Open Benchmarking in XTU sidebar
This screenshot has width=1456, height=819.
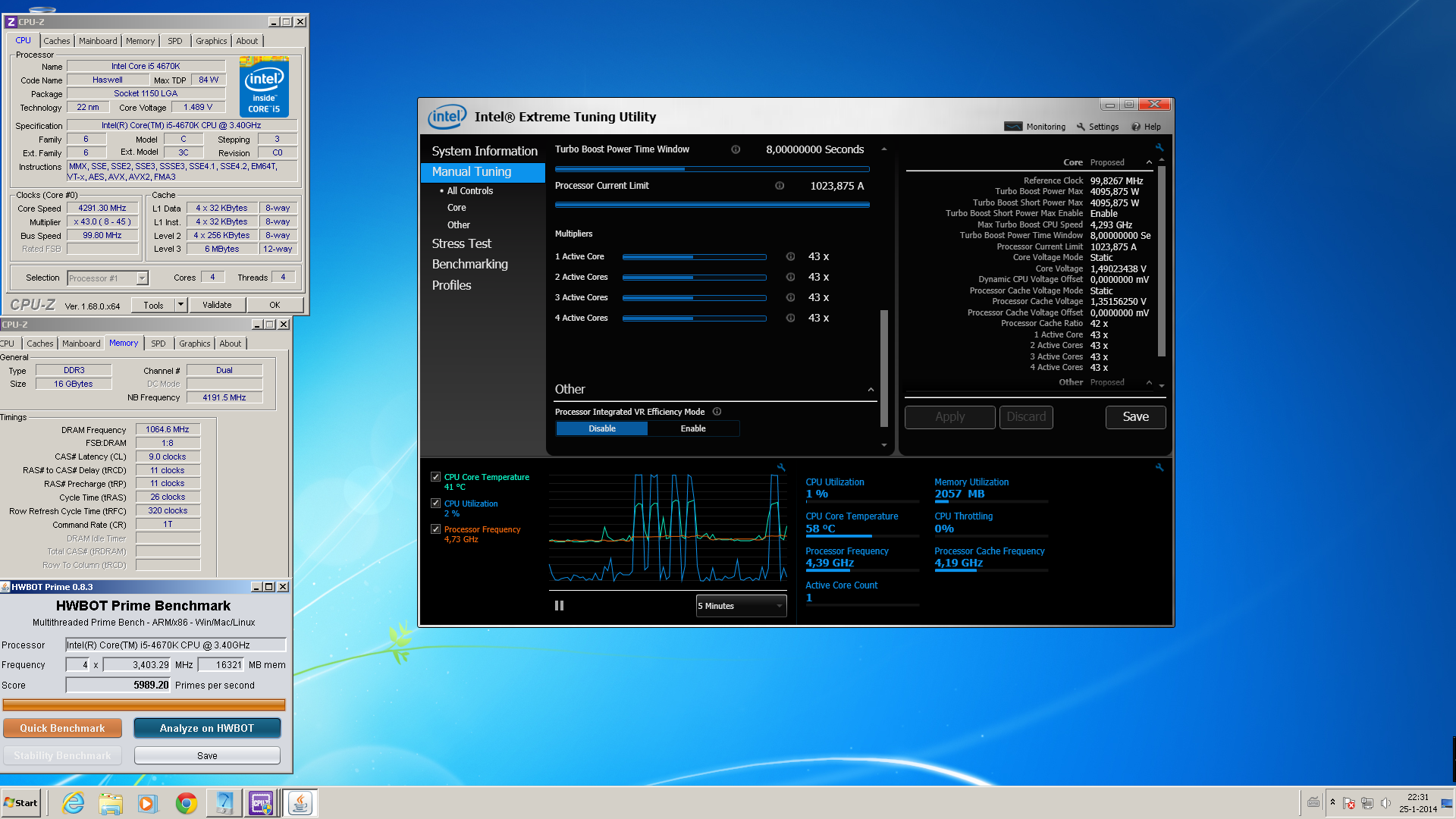click(x=470, y=264)
